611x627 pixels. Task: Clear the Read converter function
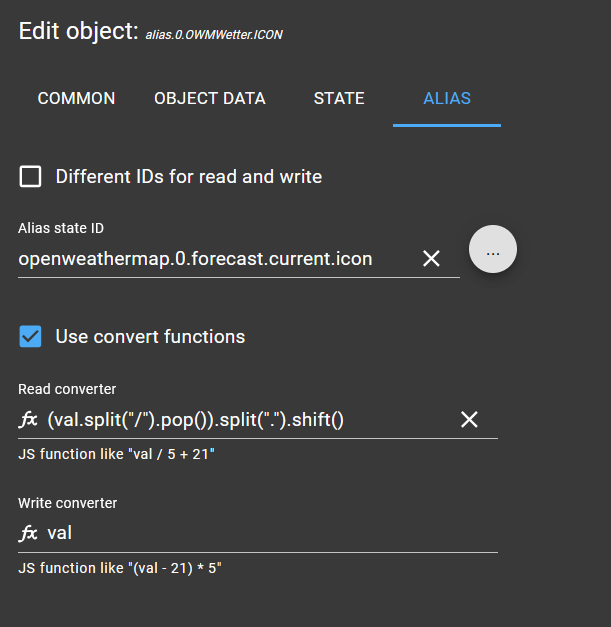click(469, 419)
